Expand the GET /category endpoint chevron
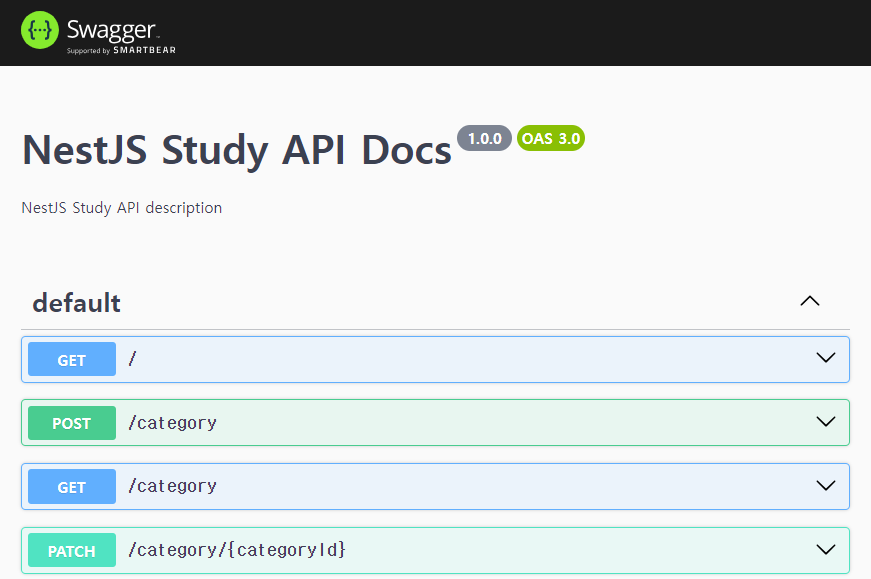Image resolution: width=871 pixels, height=579 pixels. coord(826,486)
